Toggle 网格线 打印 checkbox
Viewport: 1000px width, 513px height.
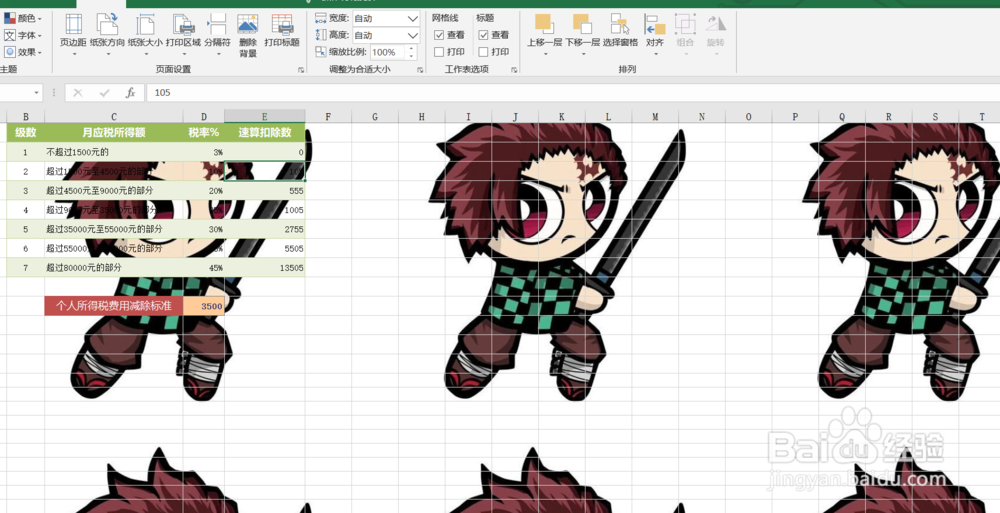[x=439, y=52]
